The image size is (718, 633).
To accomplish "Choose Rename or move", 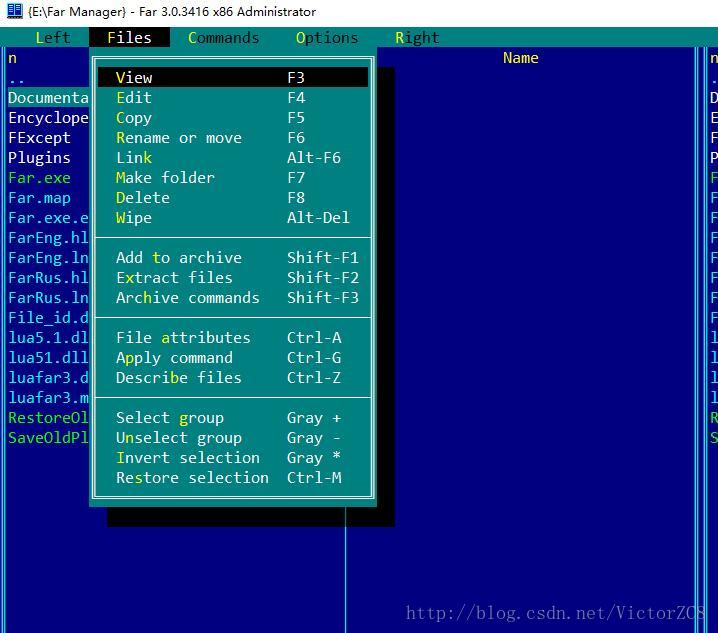I will point(233,137).
